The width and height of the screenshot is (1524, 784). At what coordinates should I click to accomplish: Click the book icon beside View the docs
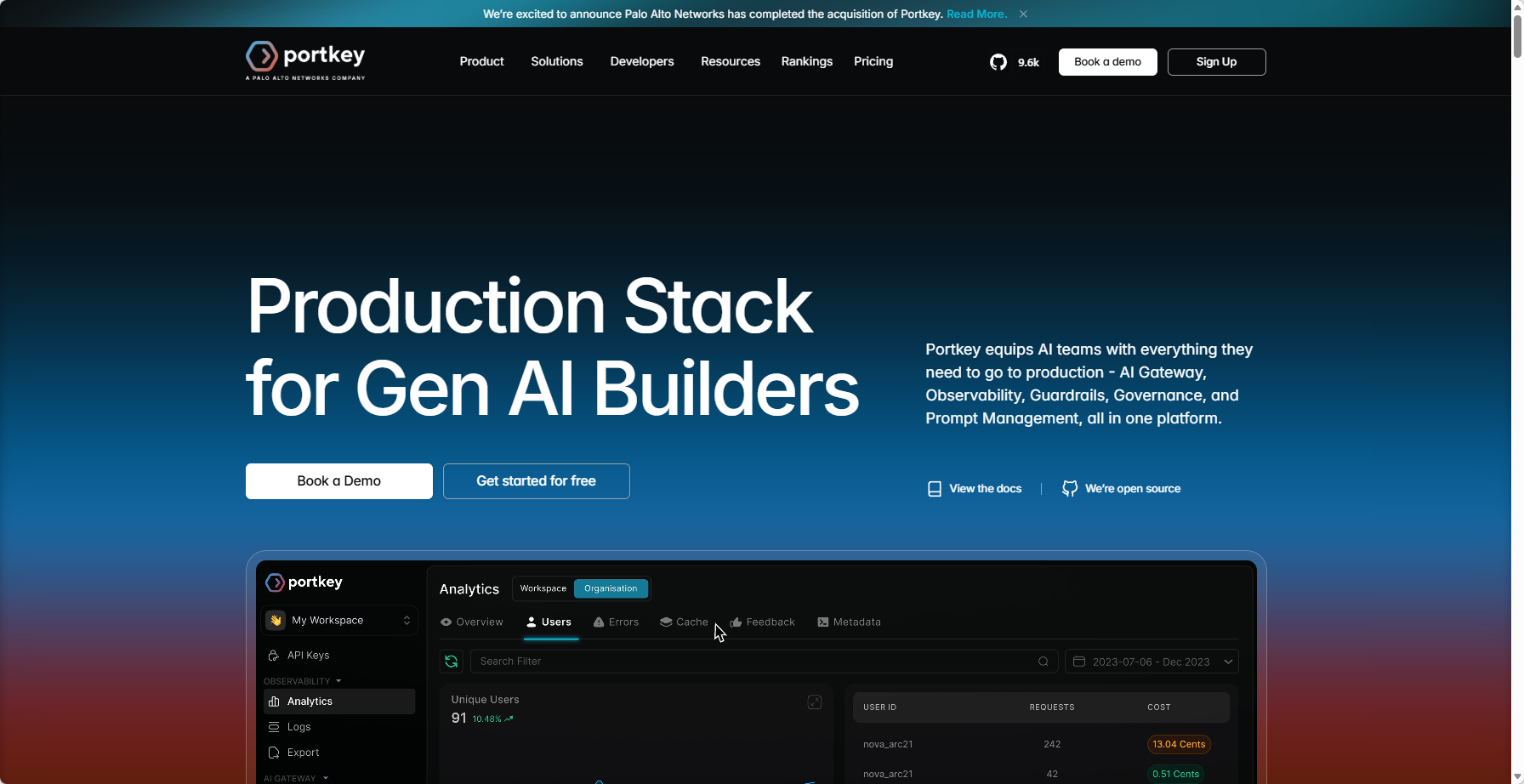point(934,489)
